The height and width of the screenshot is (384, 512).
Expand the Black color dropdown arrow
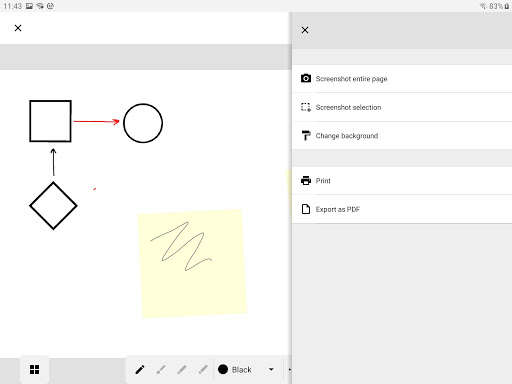pos(271,369)
